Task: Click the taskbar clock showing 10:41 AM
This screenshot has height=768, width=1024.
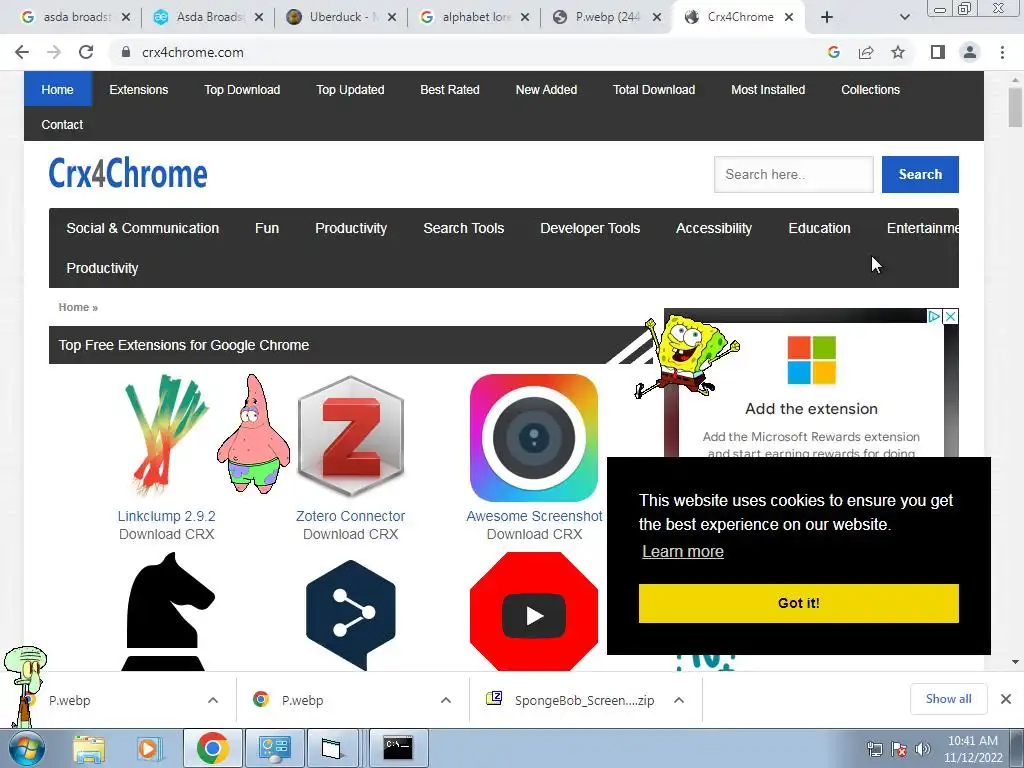Action: pyautogui.click(x=972, y=749)
